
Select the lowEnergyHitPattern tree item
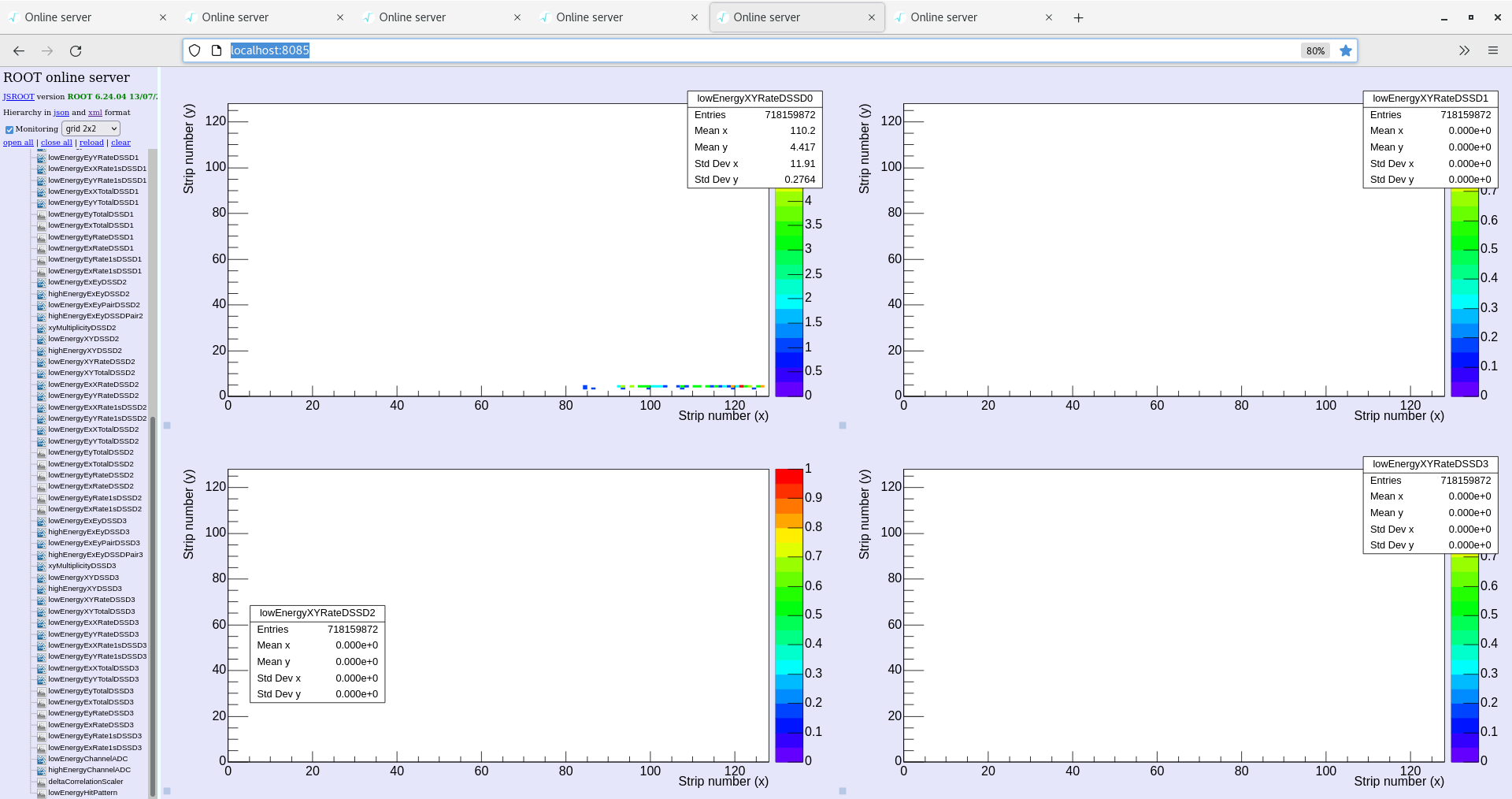(83, 793)
